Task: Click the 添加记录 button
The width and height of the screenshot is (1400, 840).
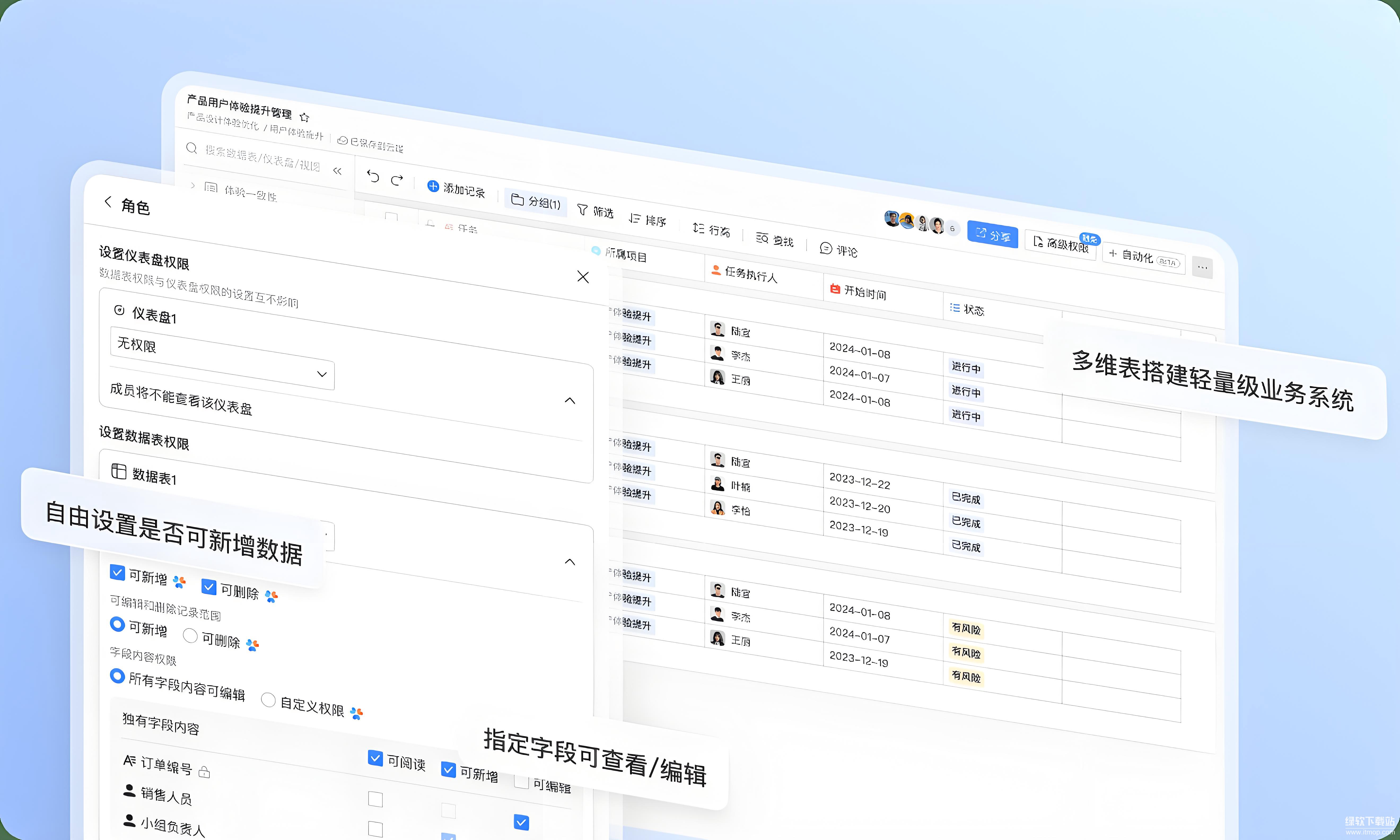Action: point(456,189)
